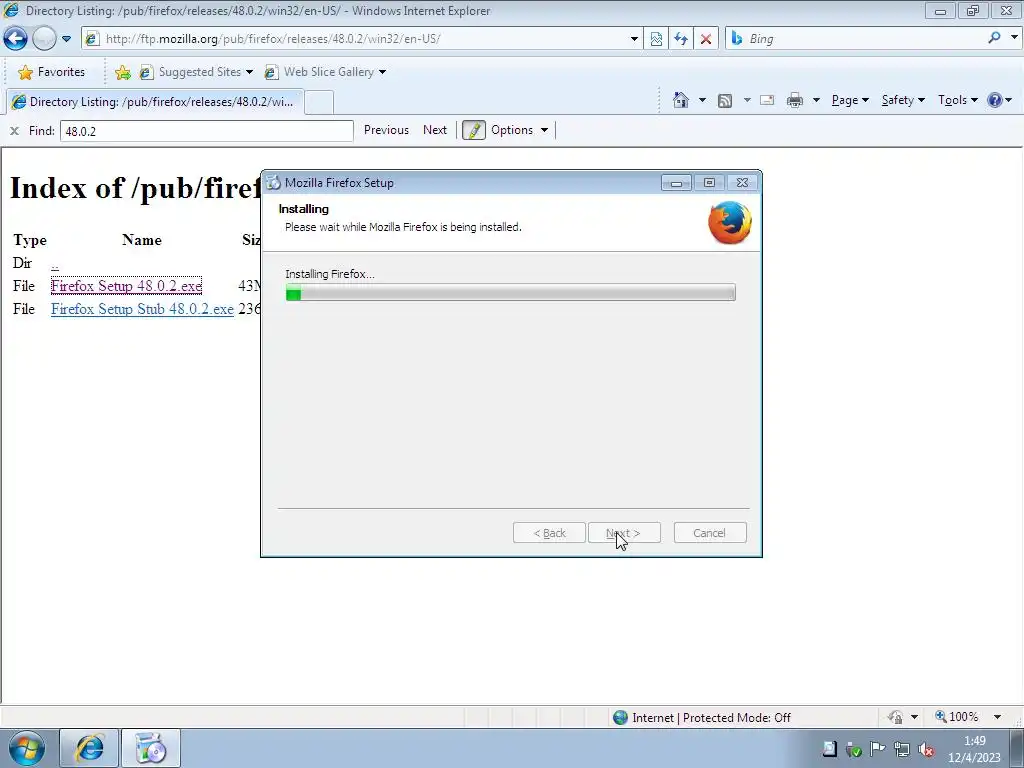Open the Find bar Options dropdown
The height and width of the screenshot is (768, 1024).
click(519, 130)
